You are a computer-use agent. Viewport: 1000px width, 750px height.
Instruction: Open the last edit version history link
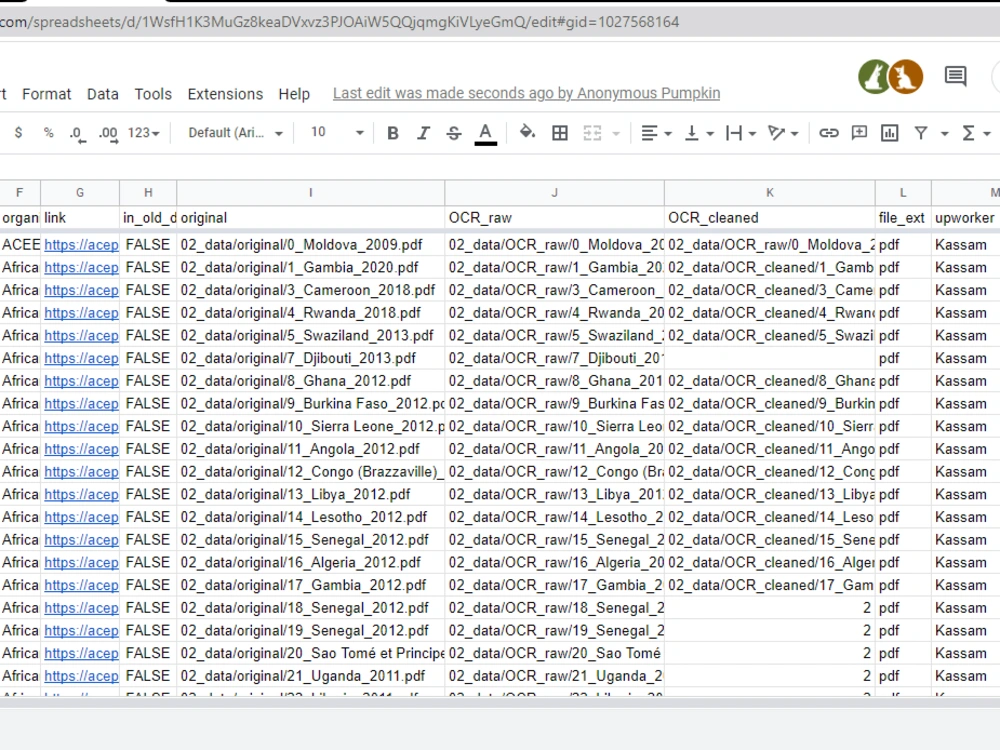(x=526, y=93)
